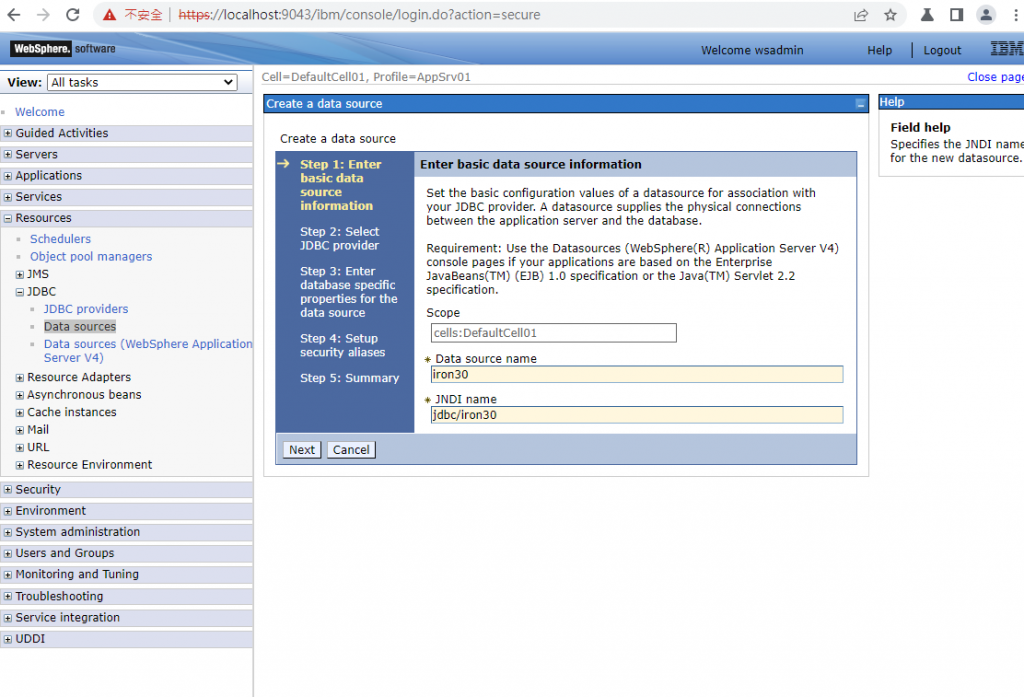Go back with browser back arrow

coord(14,14)
